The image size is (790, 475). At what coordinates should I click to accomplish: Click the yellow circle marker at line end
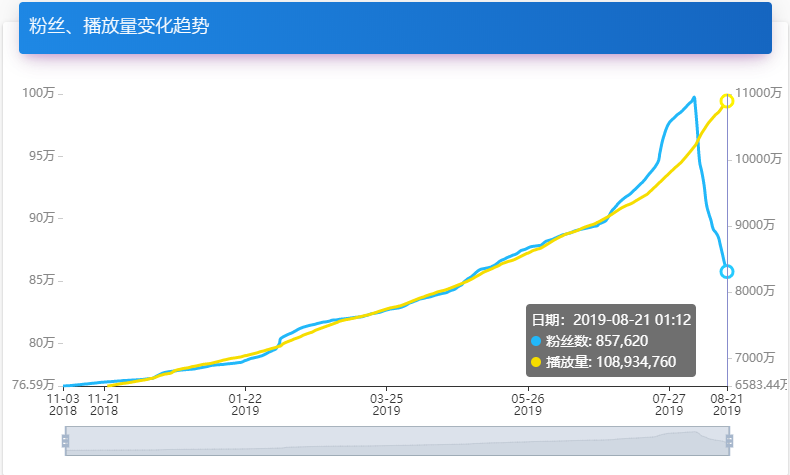click(x=727, y=100)
